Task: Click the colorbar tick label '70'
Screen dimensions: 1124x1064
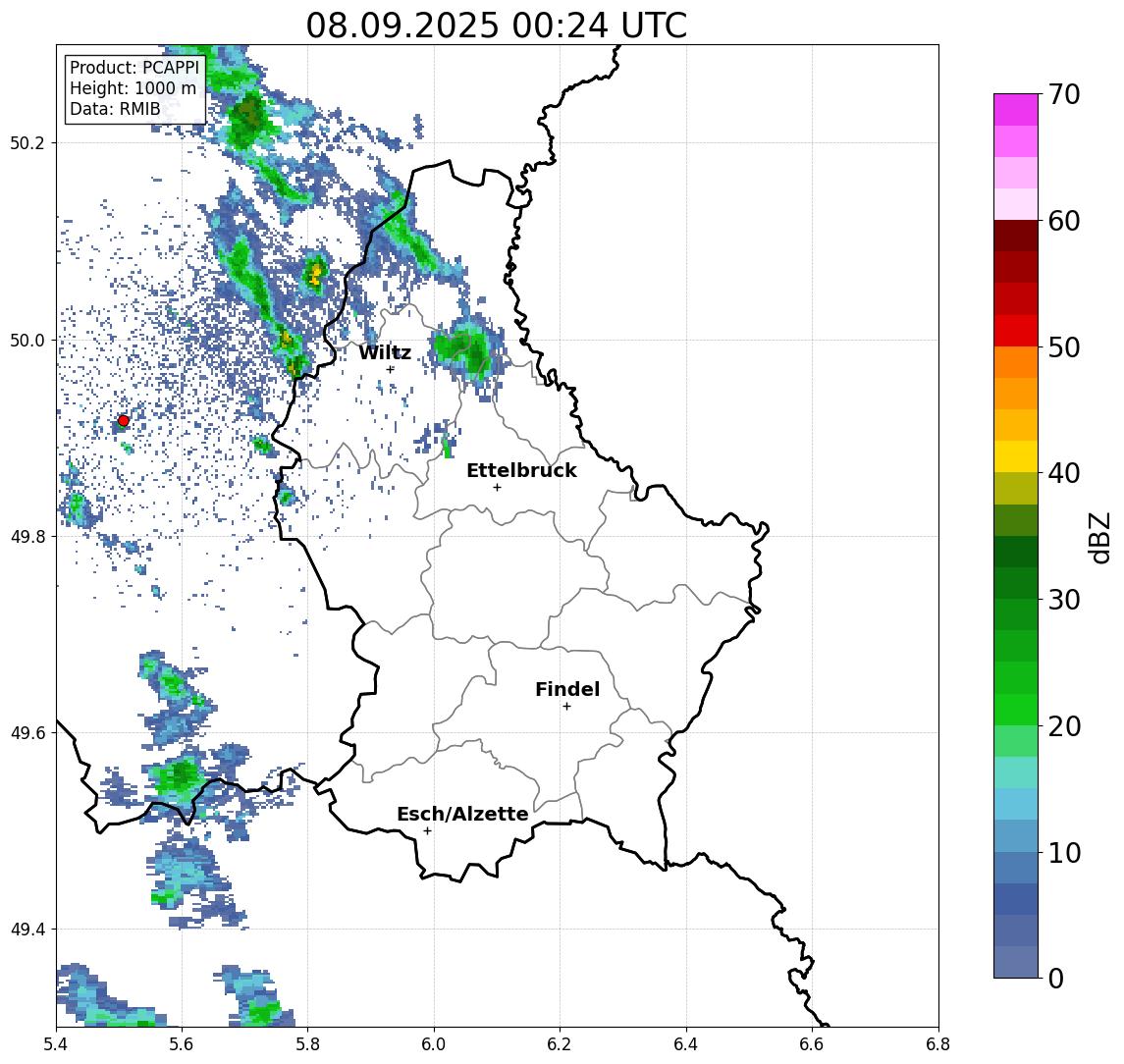Action: (1064, 94)
